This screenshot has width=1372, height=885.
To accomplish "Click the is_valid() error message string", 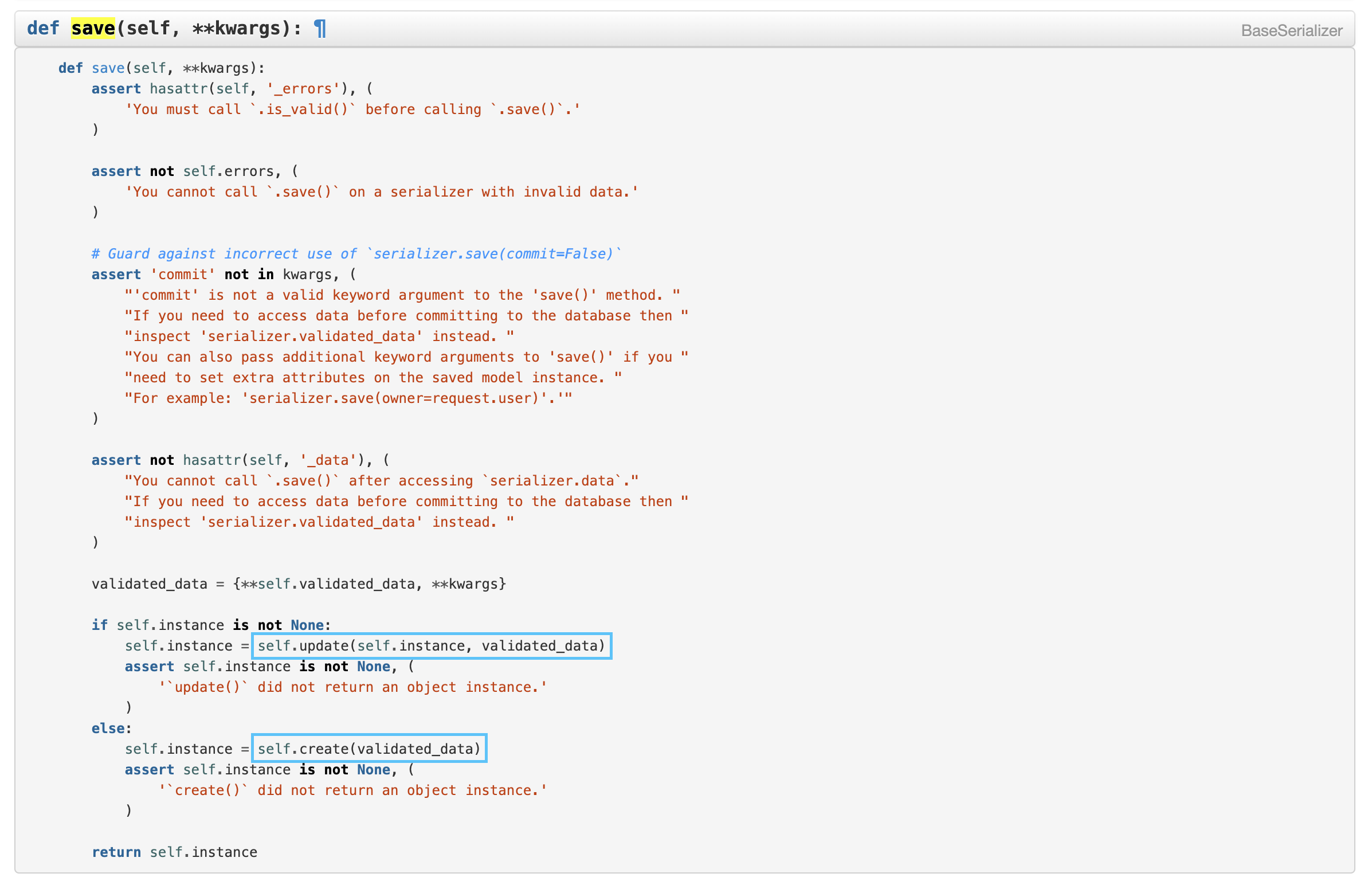I will (x=352, y=109).
